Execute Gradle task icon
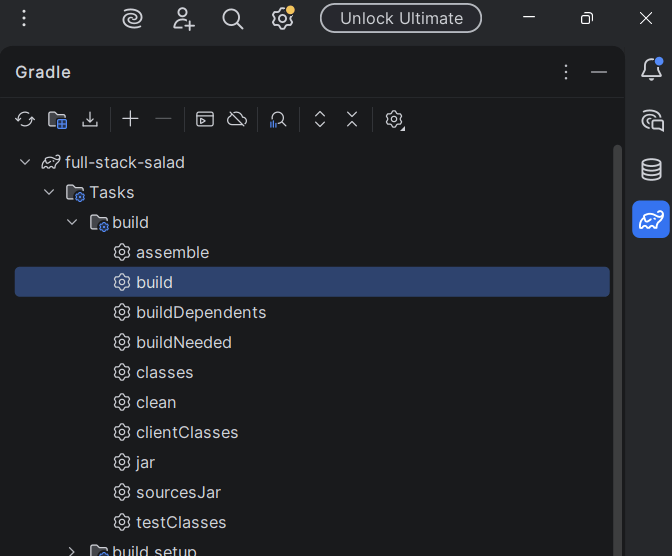 (205, 119)
